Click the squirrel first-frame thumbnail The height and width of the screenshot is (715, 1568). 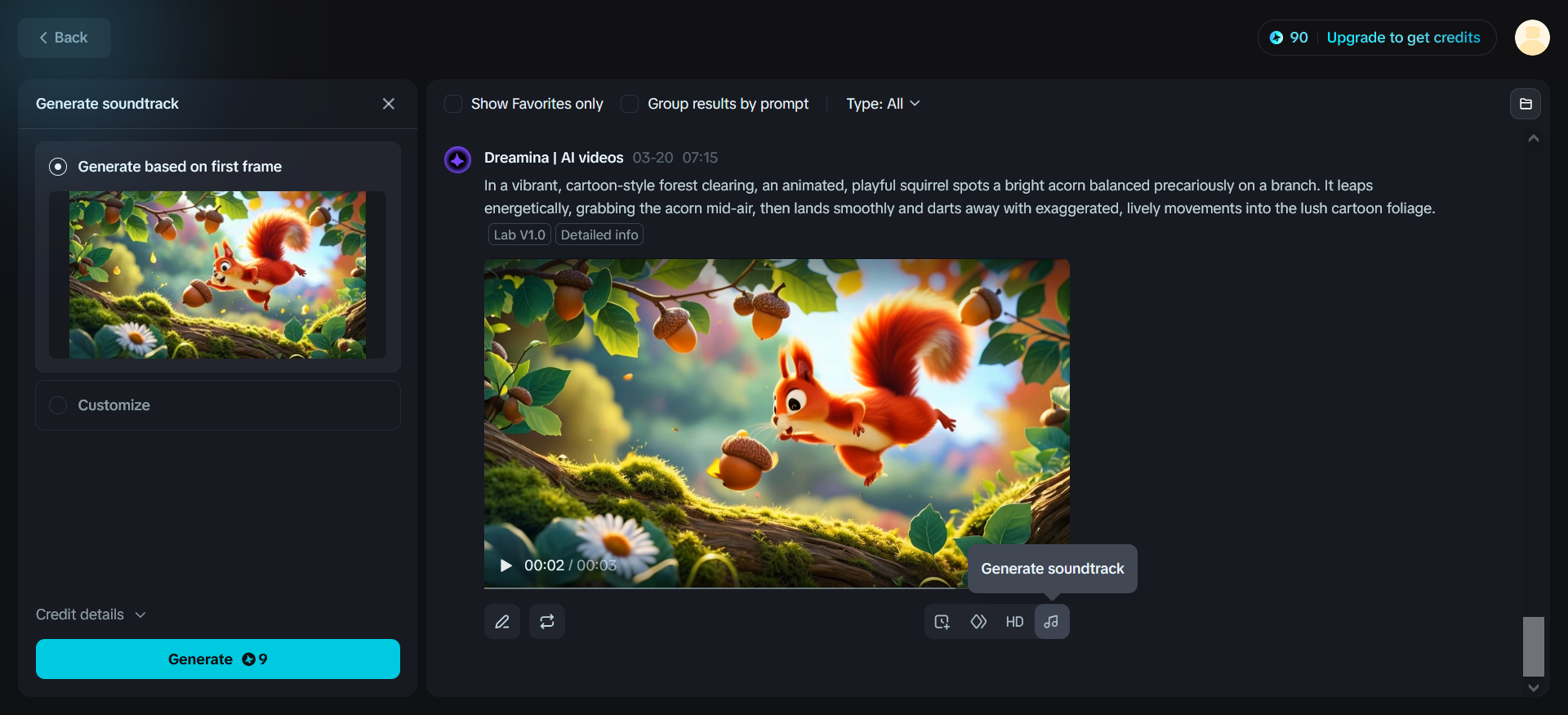click(217, 275)
